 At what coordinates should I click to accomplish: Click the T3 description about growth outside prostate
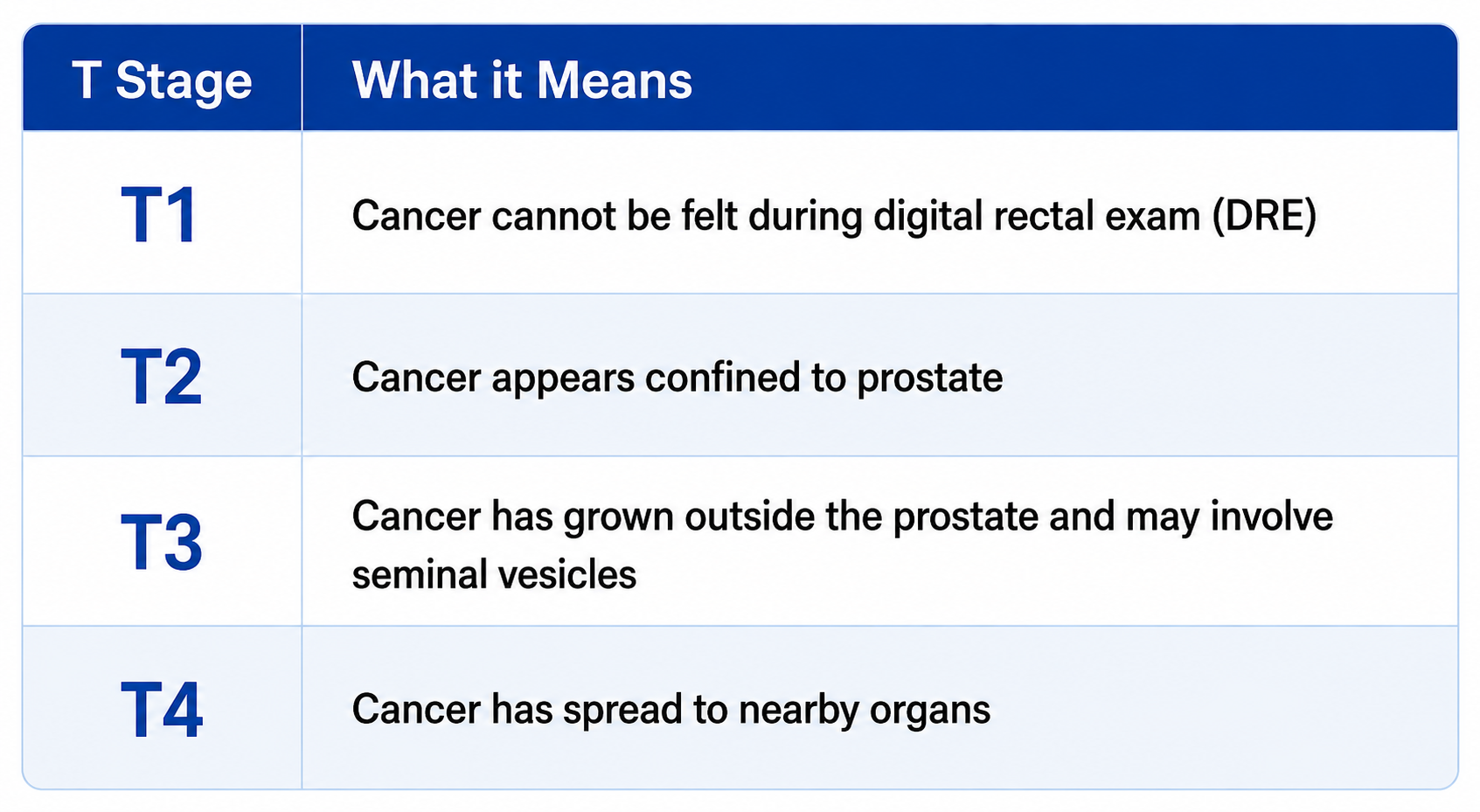843,545
